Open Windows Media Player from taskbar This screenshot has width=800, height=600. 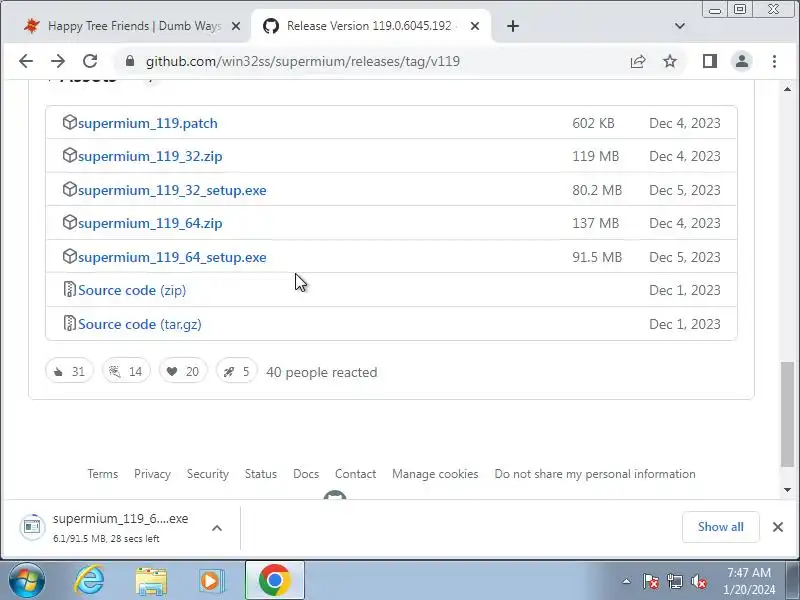click(211, 581)
